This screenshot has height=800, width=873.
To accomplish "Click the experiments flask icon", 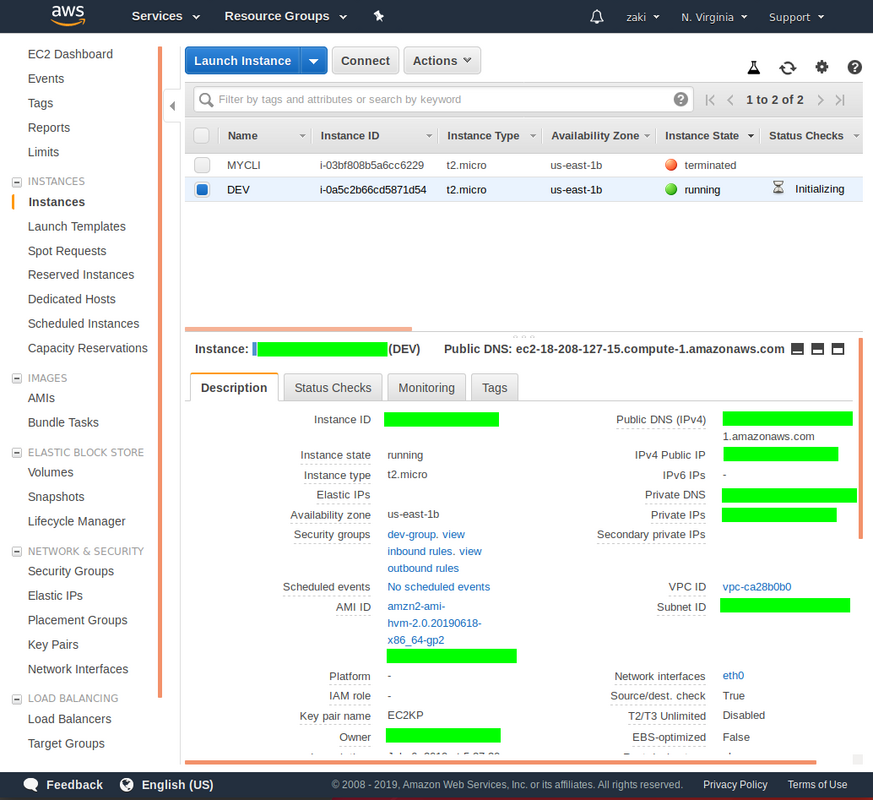I will pyautogui.click(x=753, y=68).
